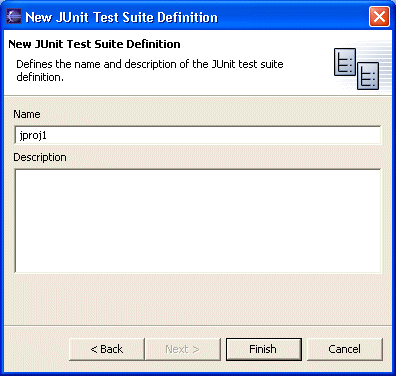Place cursor in the "jproj1" text
The height and width of the screenshot is (376, 396).
pos(33,135)
